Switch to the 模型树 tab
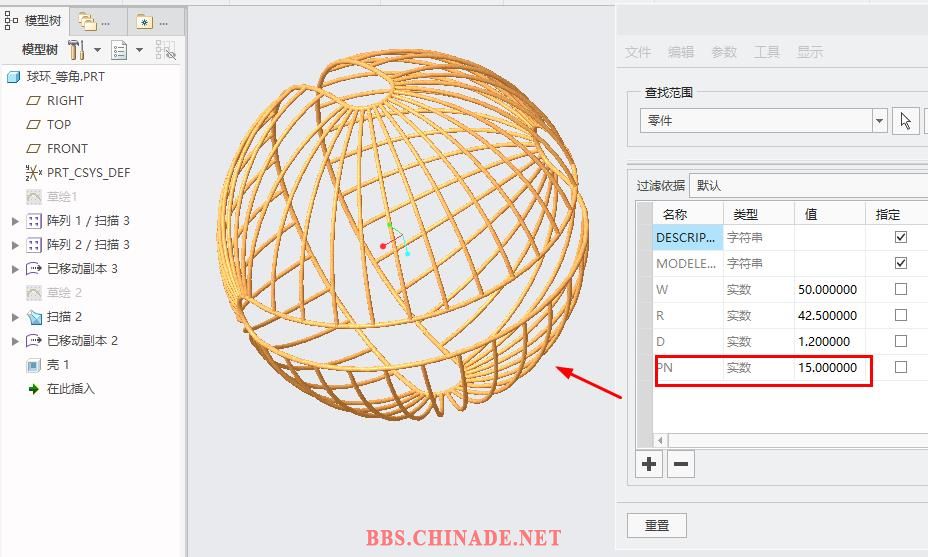The width and height of the screenshot is (928, 557). (34, 21)
